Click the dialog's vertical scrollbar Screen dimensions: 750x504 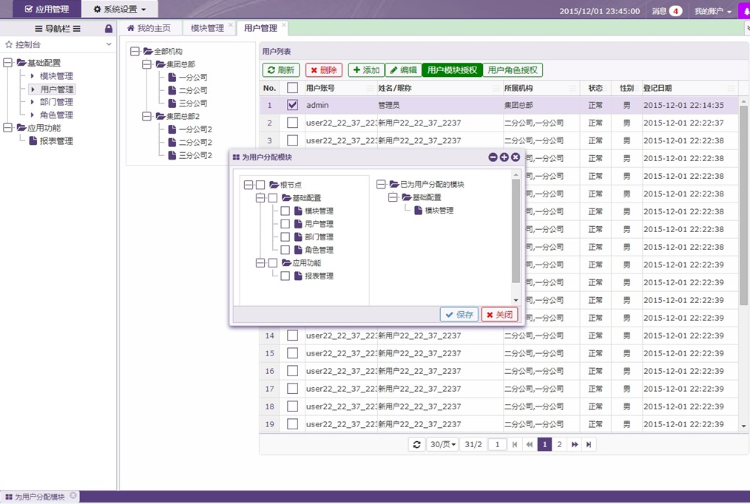[516, 230]
